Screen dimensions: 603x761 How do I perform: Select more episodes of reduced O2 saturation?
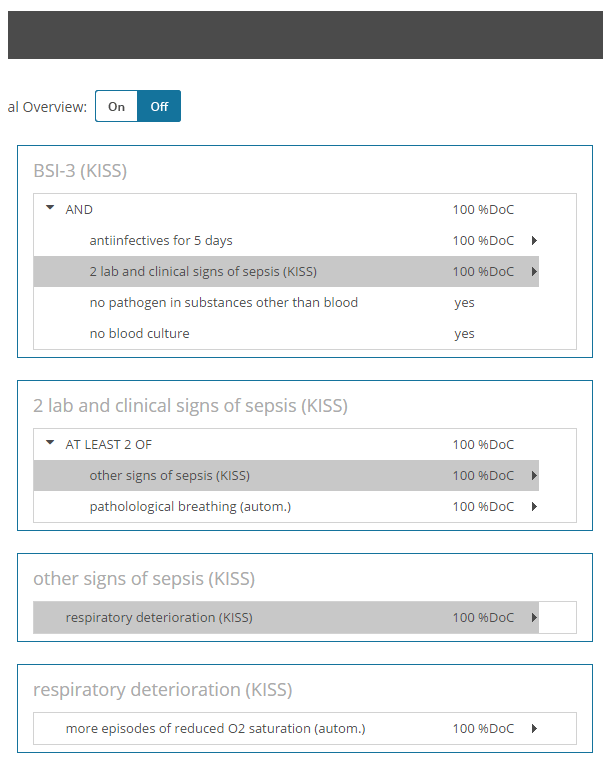click(286, 728)
